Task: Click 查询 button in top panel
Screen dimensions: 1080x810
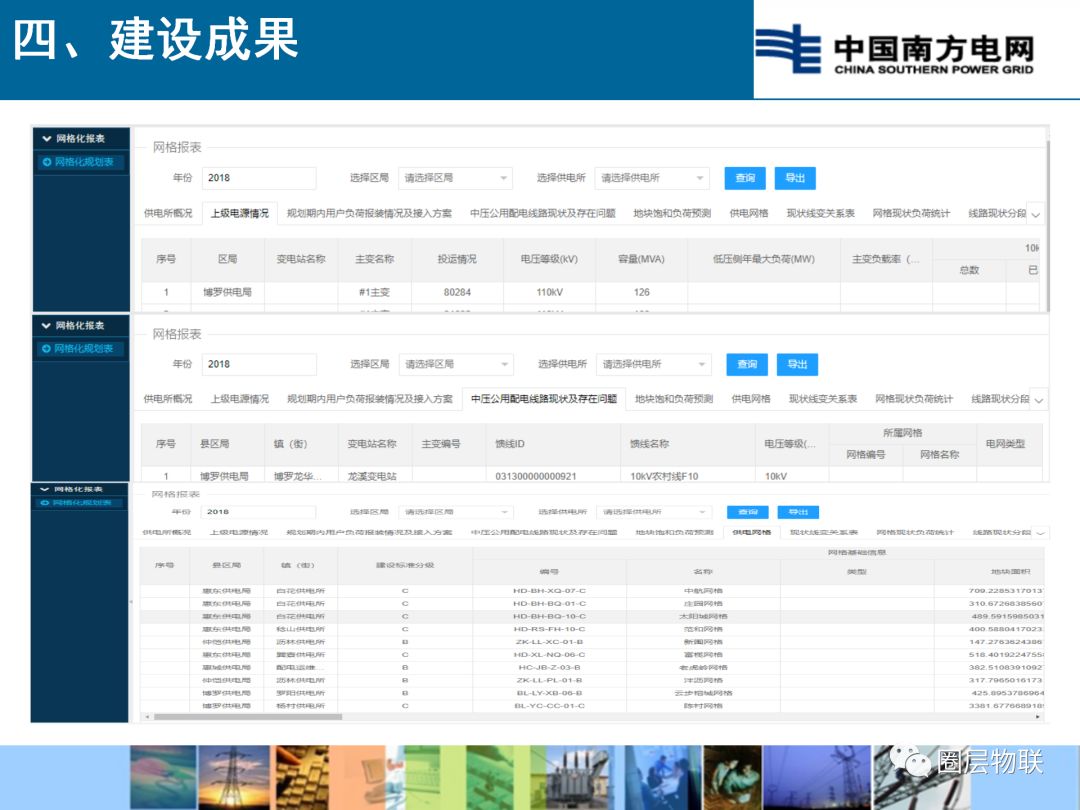Action: tap(745, 178)
